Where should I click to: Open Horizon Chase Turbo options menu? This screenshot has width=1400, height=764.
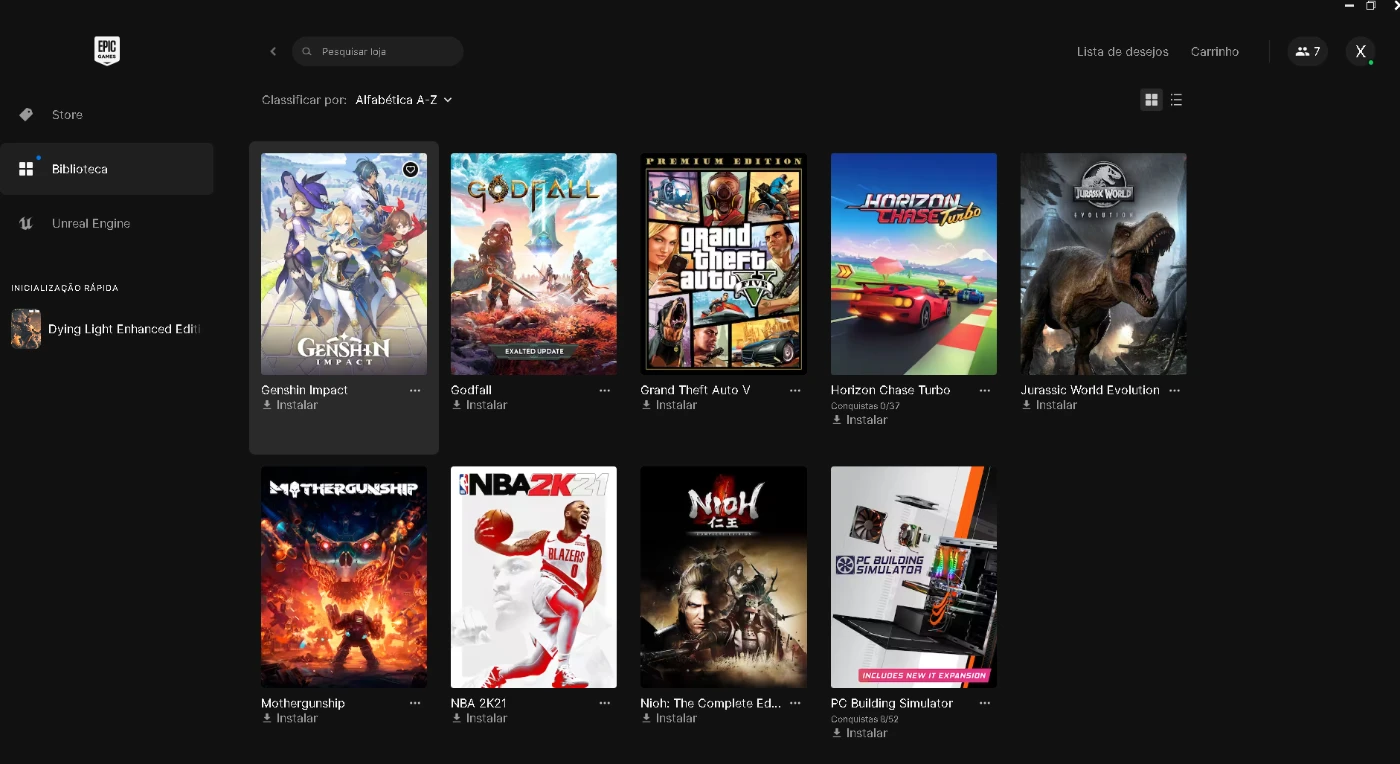[985, 390]
